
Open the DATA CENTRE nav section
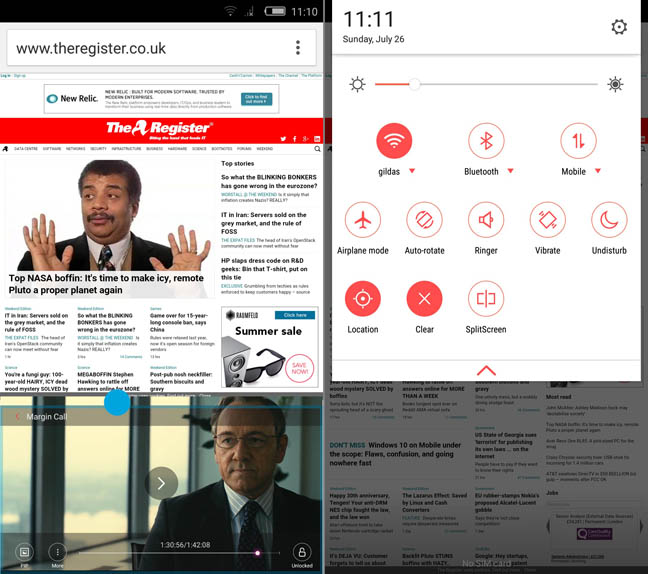(26, 149)
